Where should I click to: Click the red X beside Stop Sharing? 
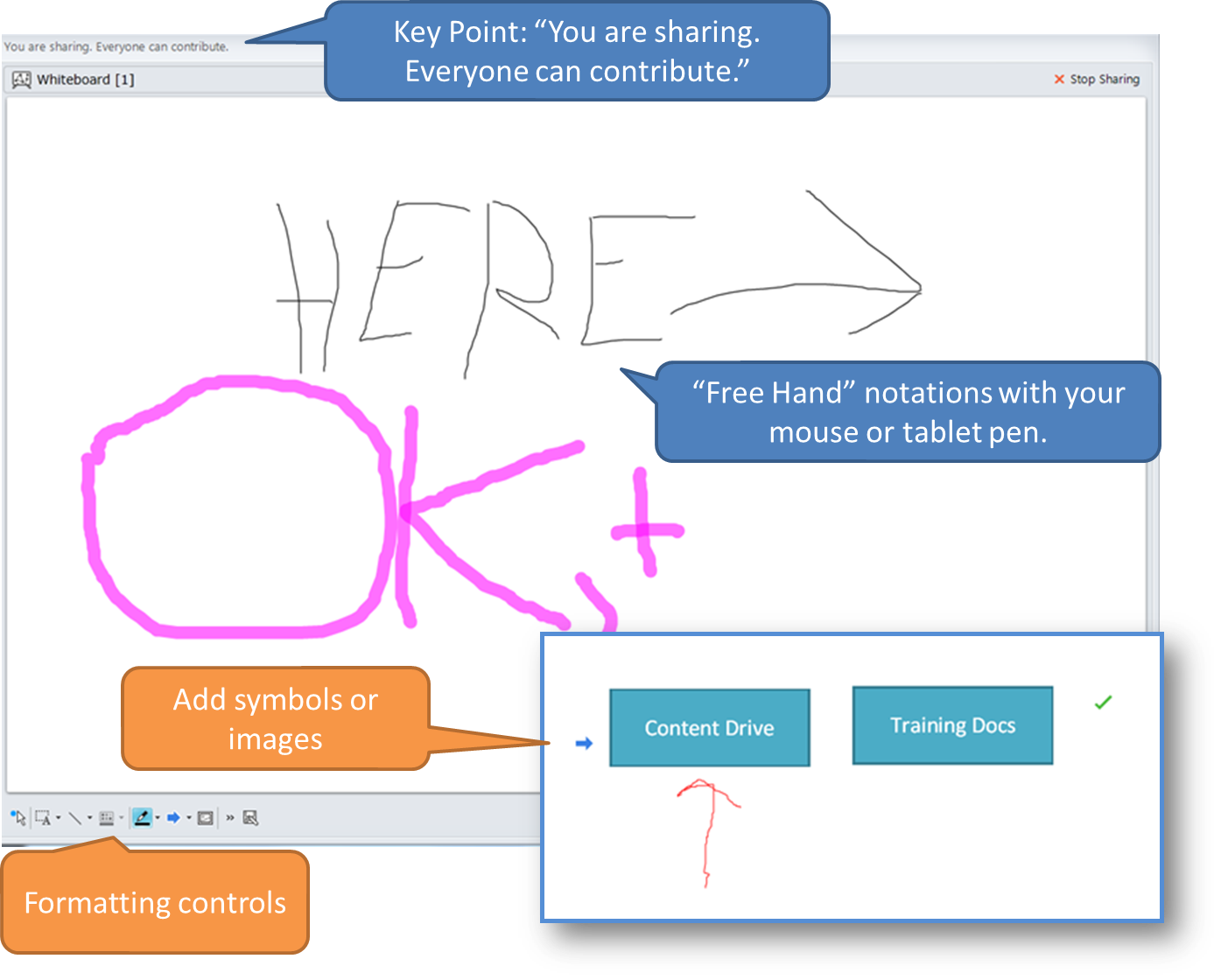point(1059,79)
